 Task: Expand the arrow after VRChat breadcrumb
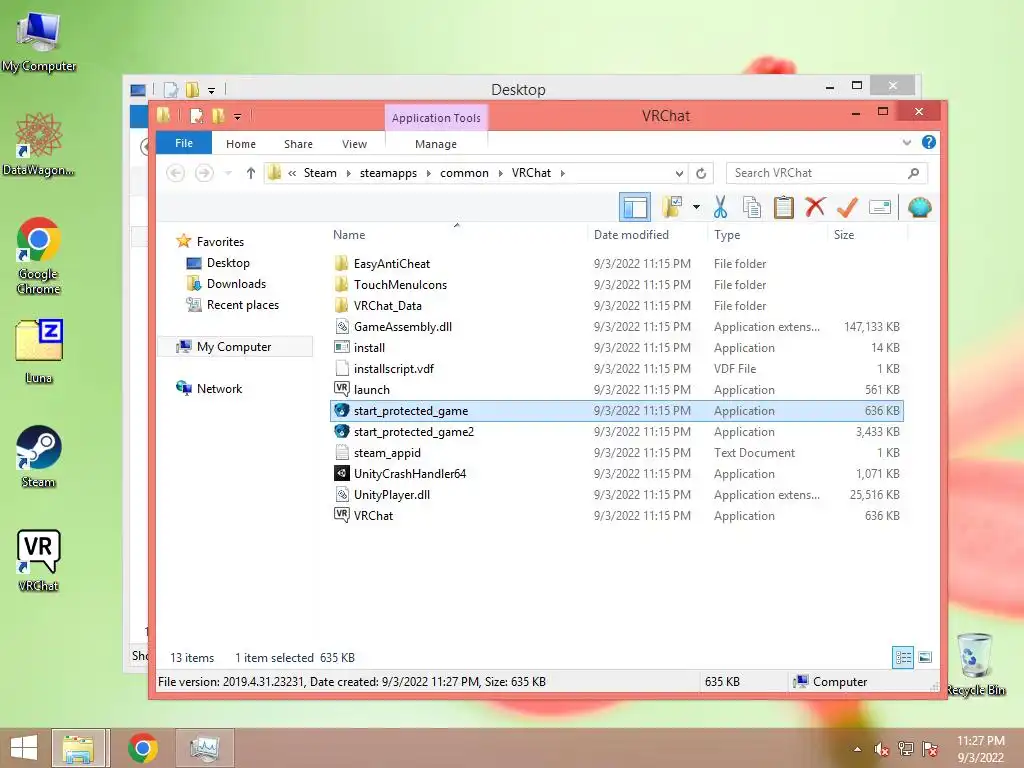562,173
